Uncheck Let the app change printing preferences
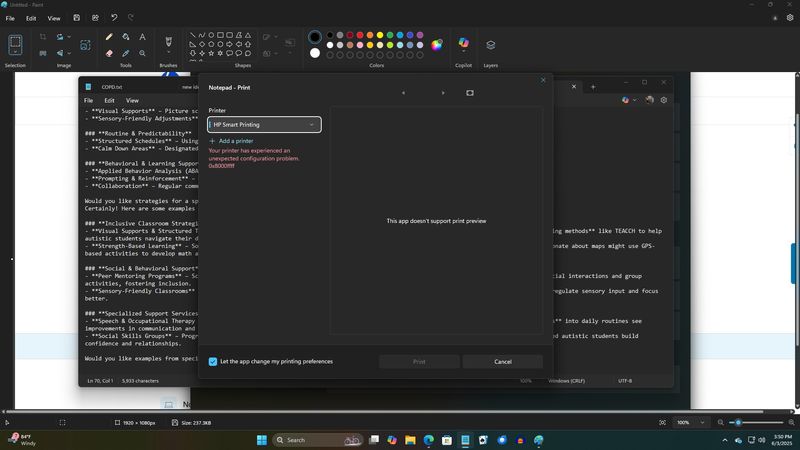Viewport: 800px width, 450px height. click(x=213, y=361)
